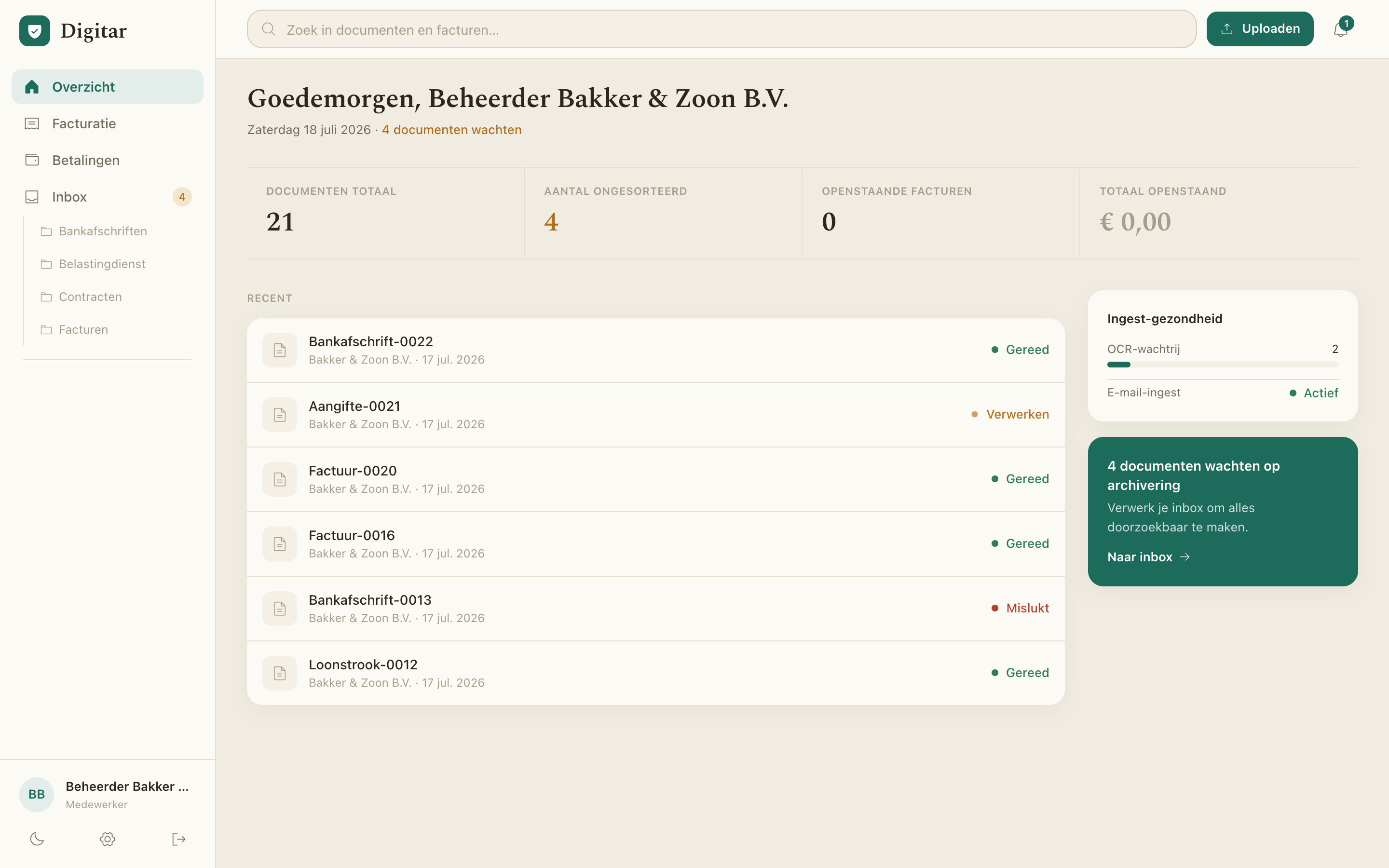Focus the document search field
Viewport: 1389px width, 868px height.
pyautogui.click(x=722, y=29)
